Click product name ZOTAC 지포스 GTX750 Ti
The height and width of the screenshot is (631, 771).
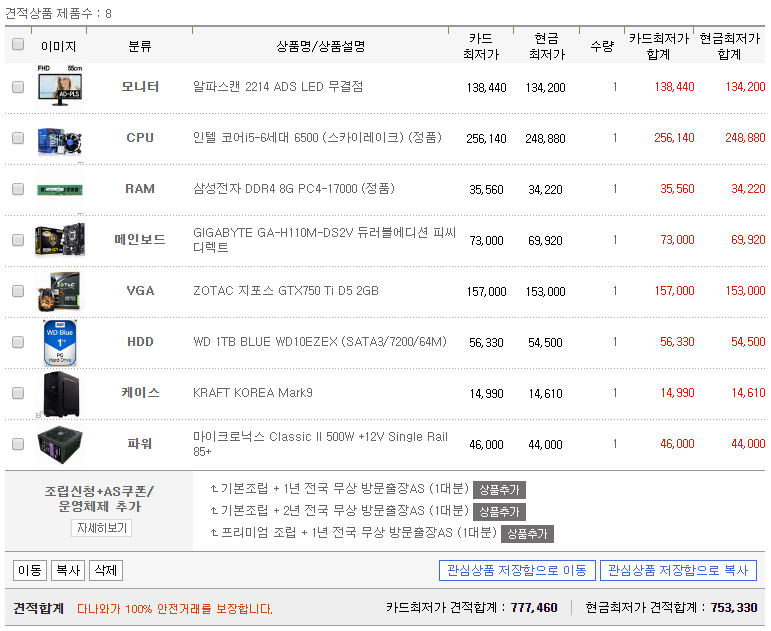pos(286,291)
